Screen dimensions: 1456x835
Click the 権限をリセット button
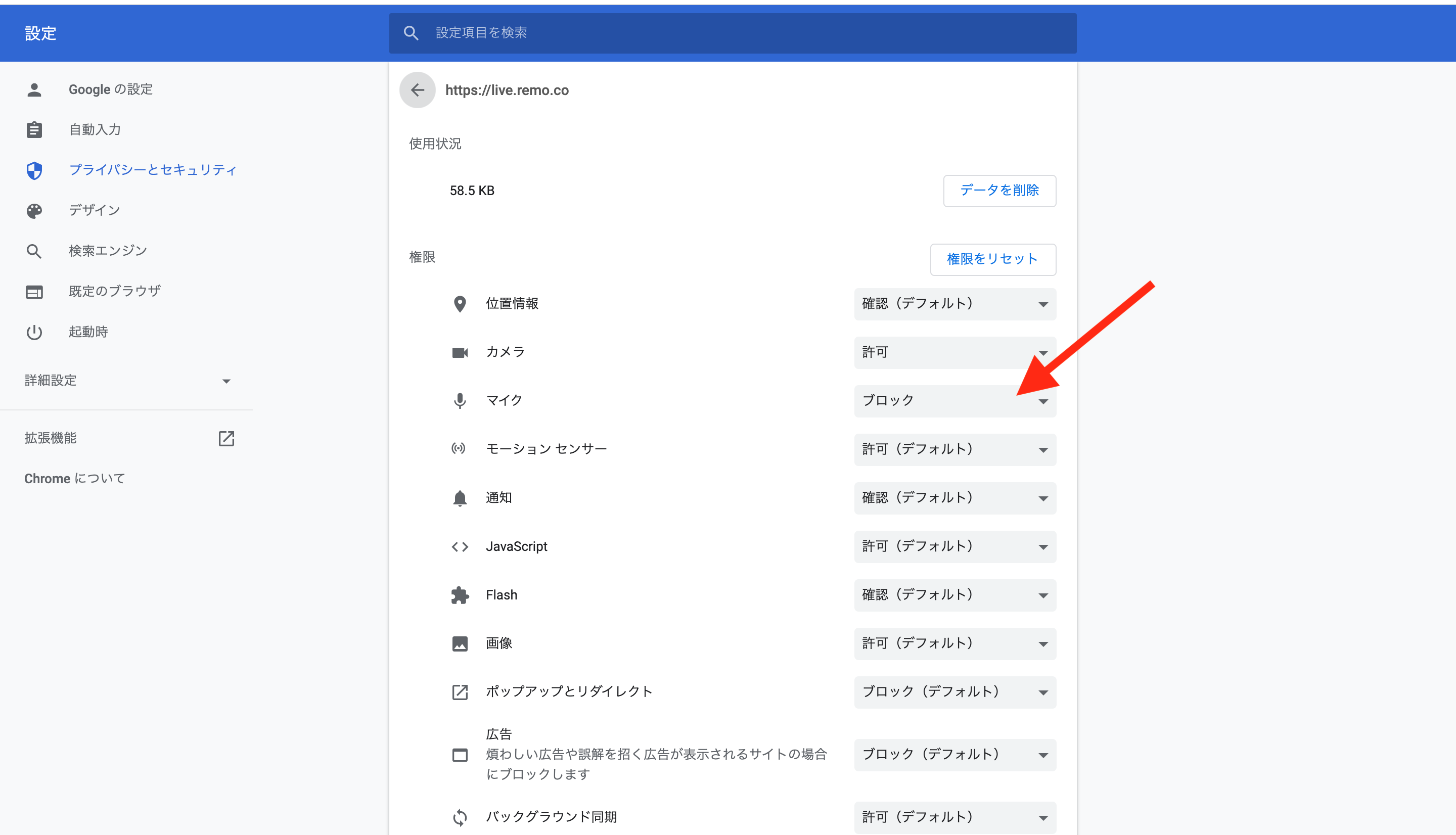coord(992,259)
